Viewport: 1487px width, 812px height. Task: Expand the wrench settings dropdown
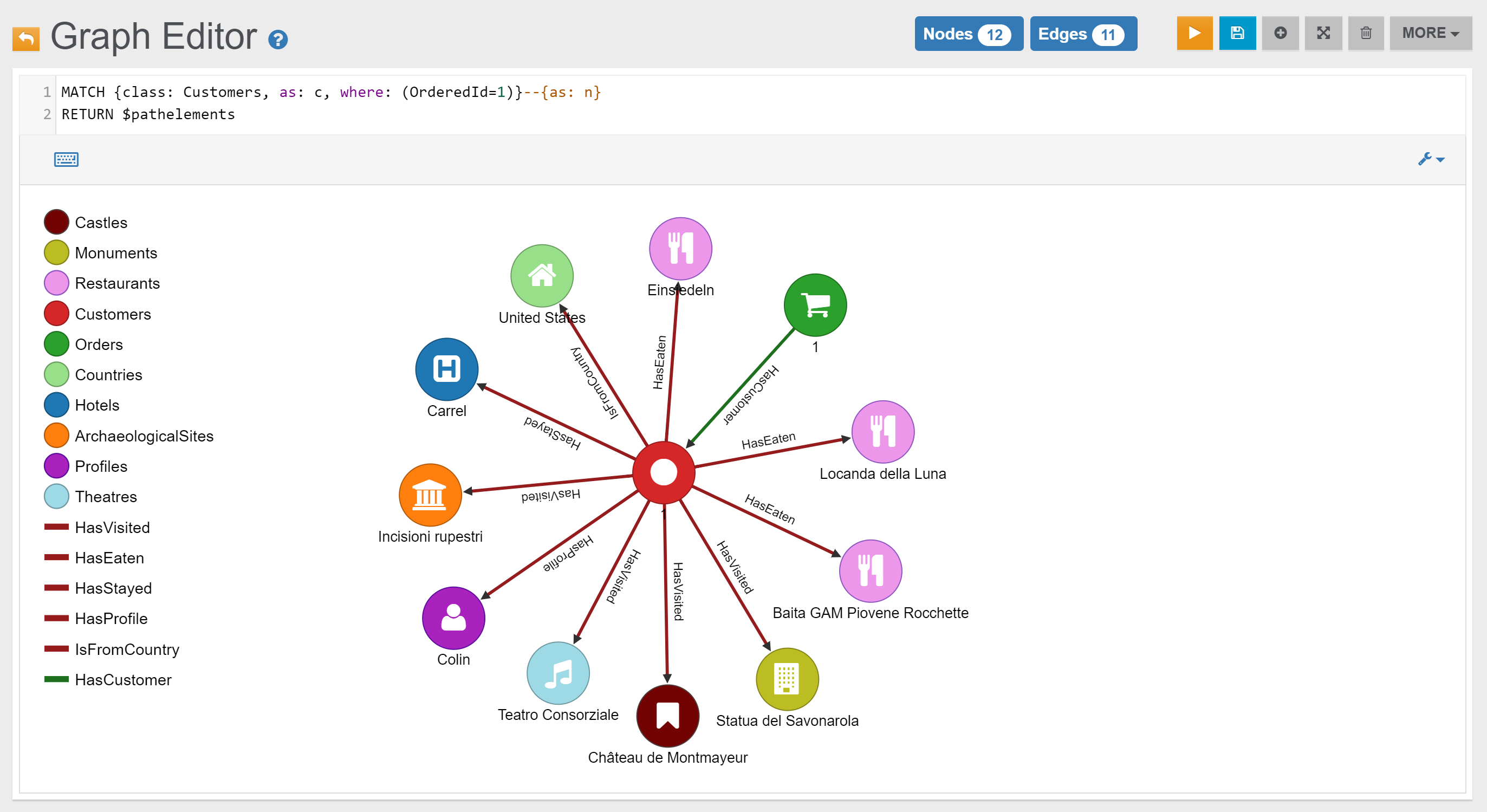coord(1431,159)
